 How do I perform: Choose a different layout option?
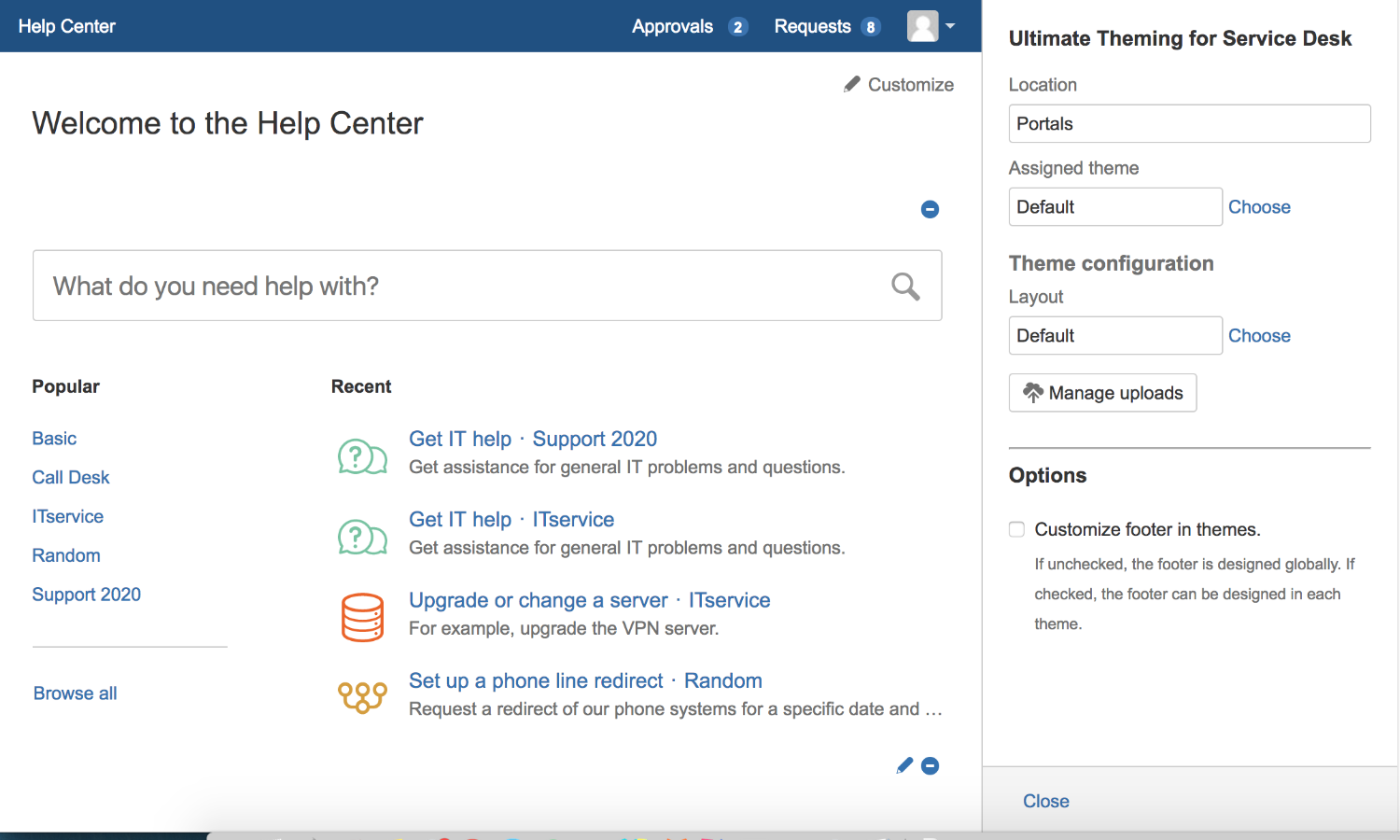[1258, 336]
